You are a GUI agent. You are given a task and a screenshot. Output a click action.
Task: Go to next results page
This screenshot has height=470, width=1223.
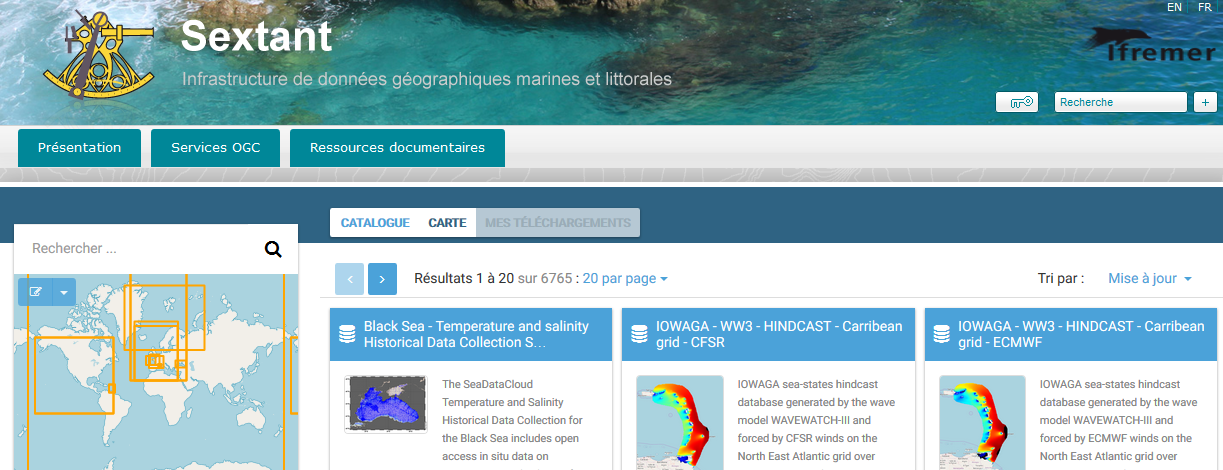point(382,279)
